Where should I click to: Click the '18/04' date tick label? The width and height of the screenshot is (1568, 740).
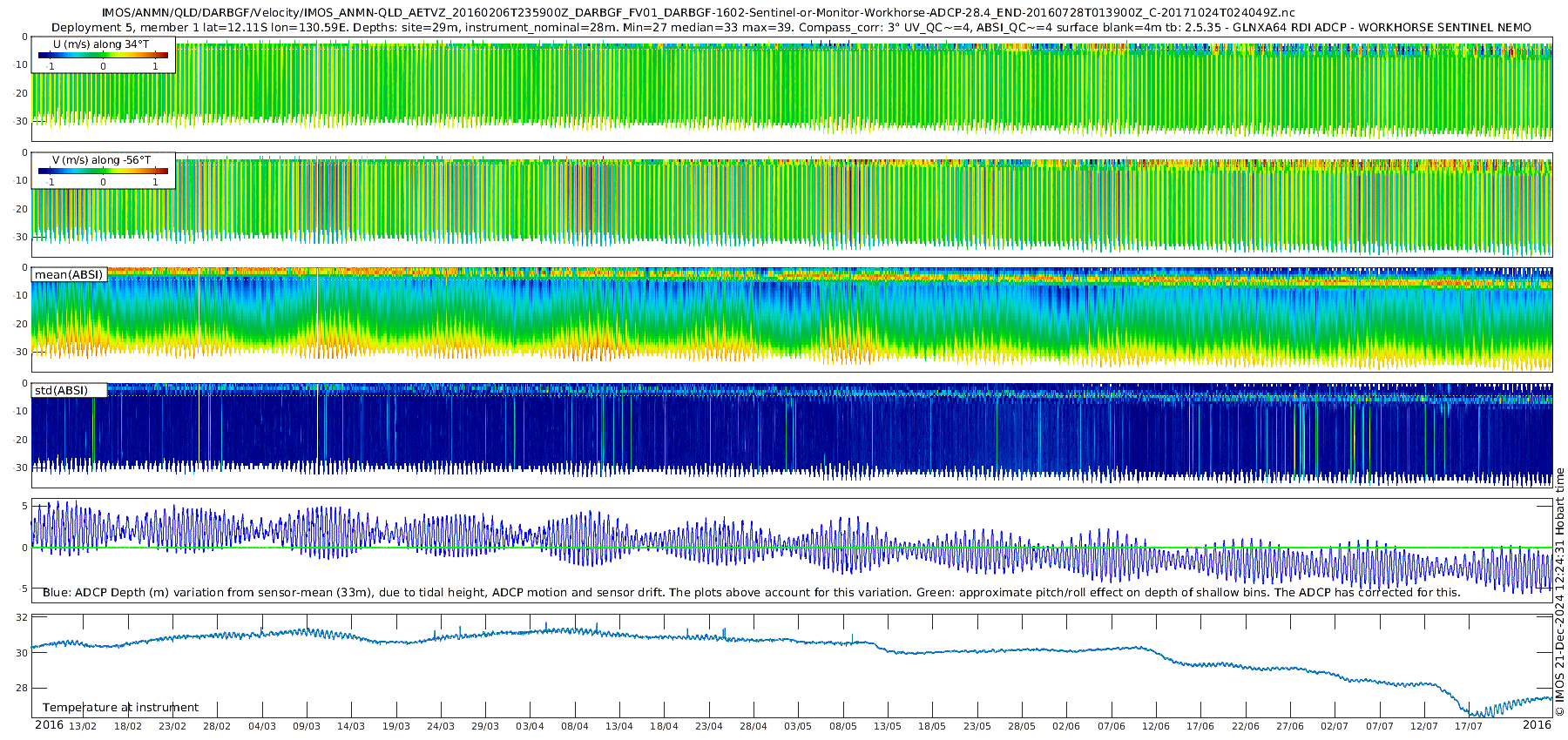[x=664, y=726]
